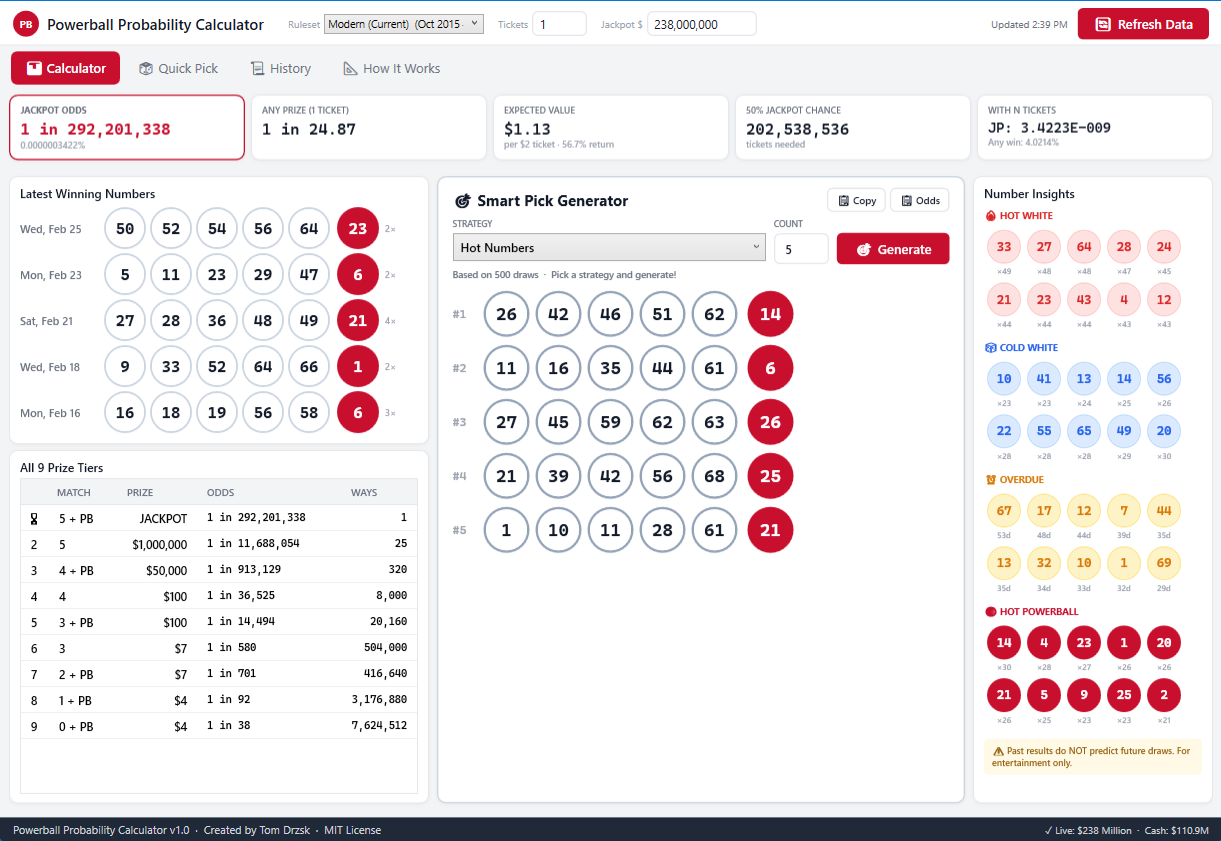Screen dimensions: 1221x841
Task: Click the Tickets input field
Action: (559, 24)
